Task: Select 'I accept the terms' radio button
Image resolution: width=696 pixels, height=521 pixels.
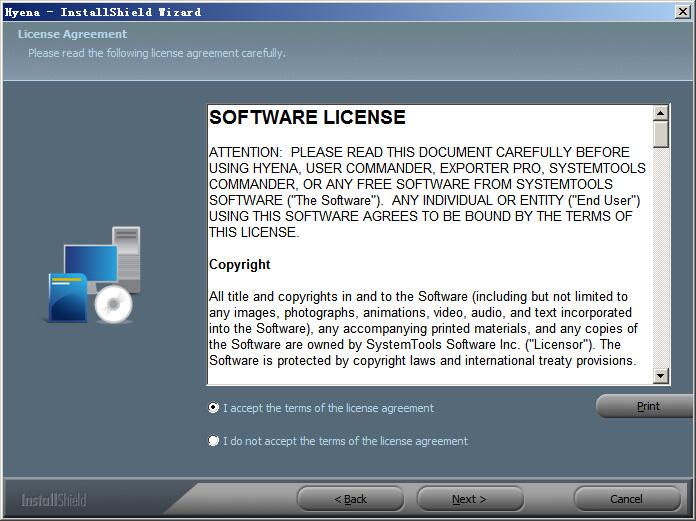Action: tap(214, 407)
